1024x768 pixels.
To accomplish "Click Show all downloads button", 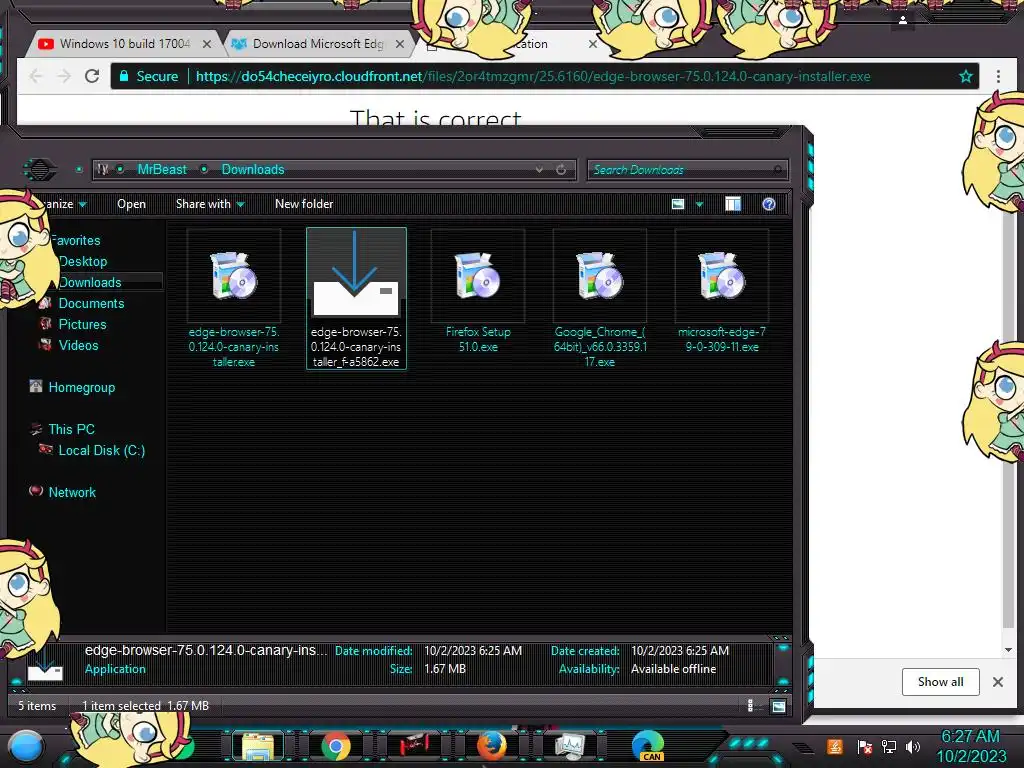I will pyautogui.click(x=940, y=682).
